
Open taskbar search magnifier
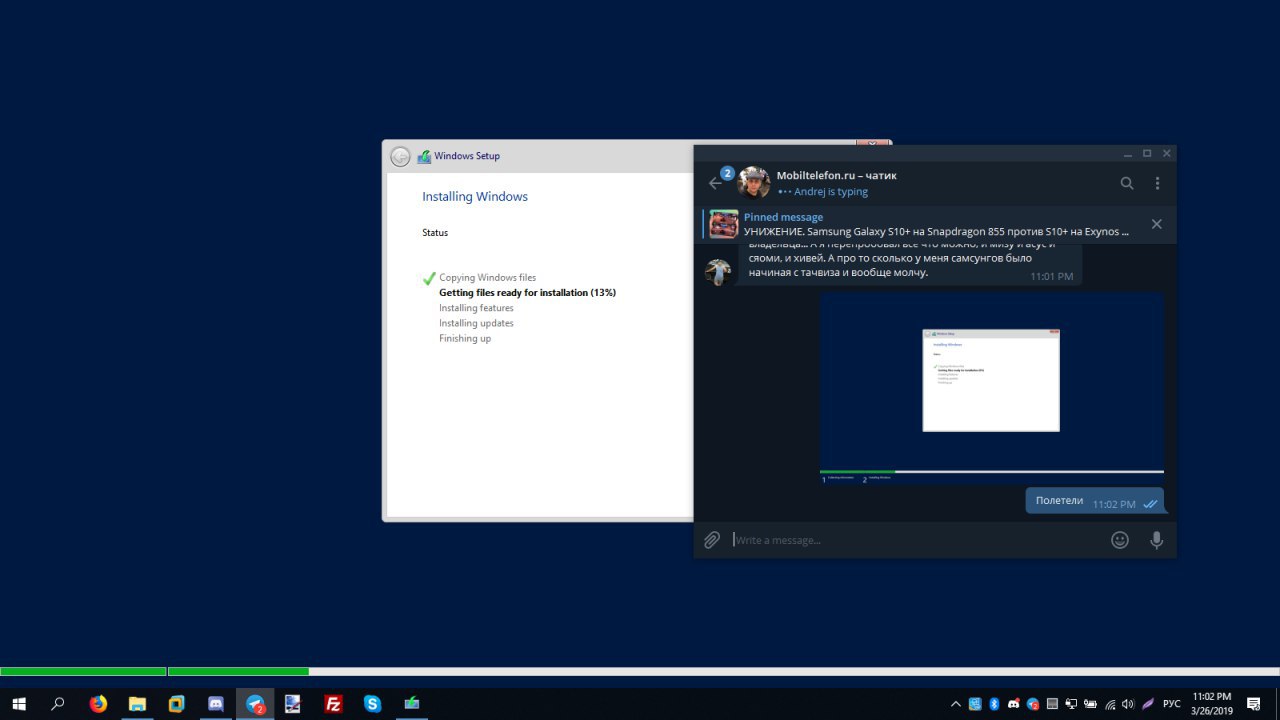coord(58,704)
